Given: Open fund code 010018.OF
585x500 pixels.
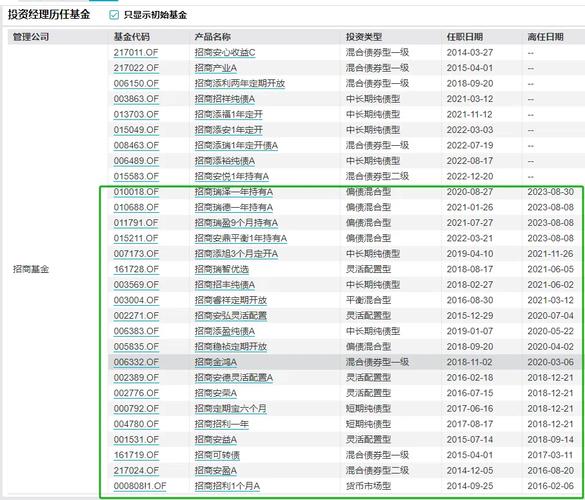Looking at the screenshot, I should (x=136, y=192).
